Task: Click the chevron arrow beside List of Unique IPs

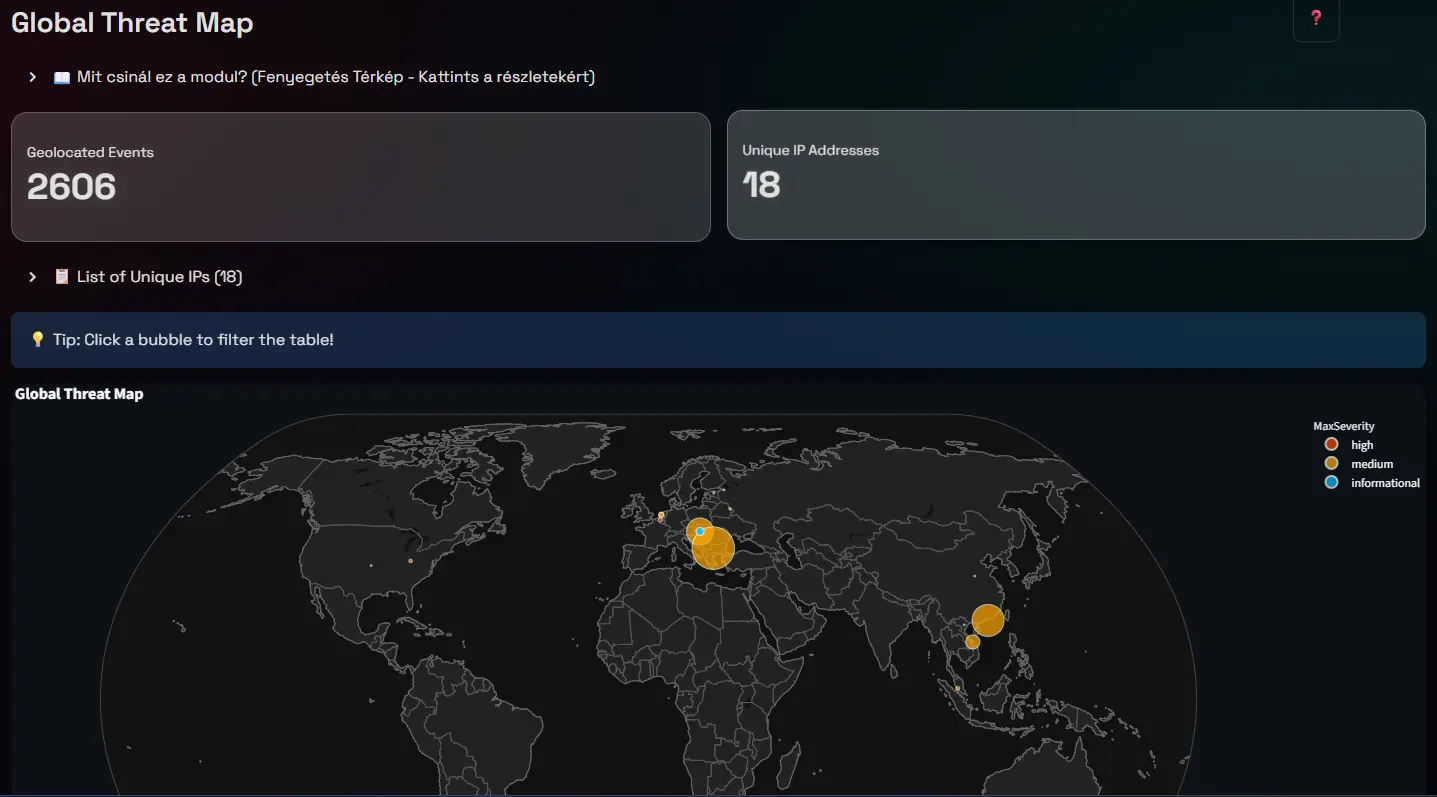Action: (x=33, y=277)
